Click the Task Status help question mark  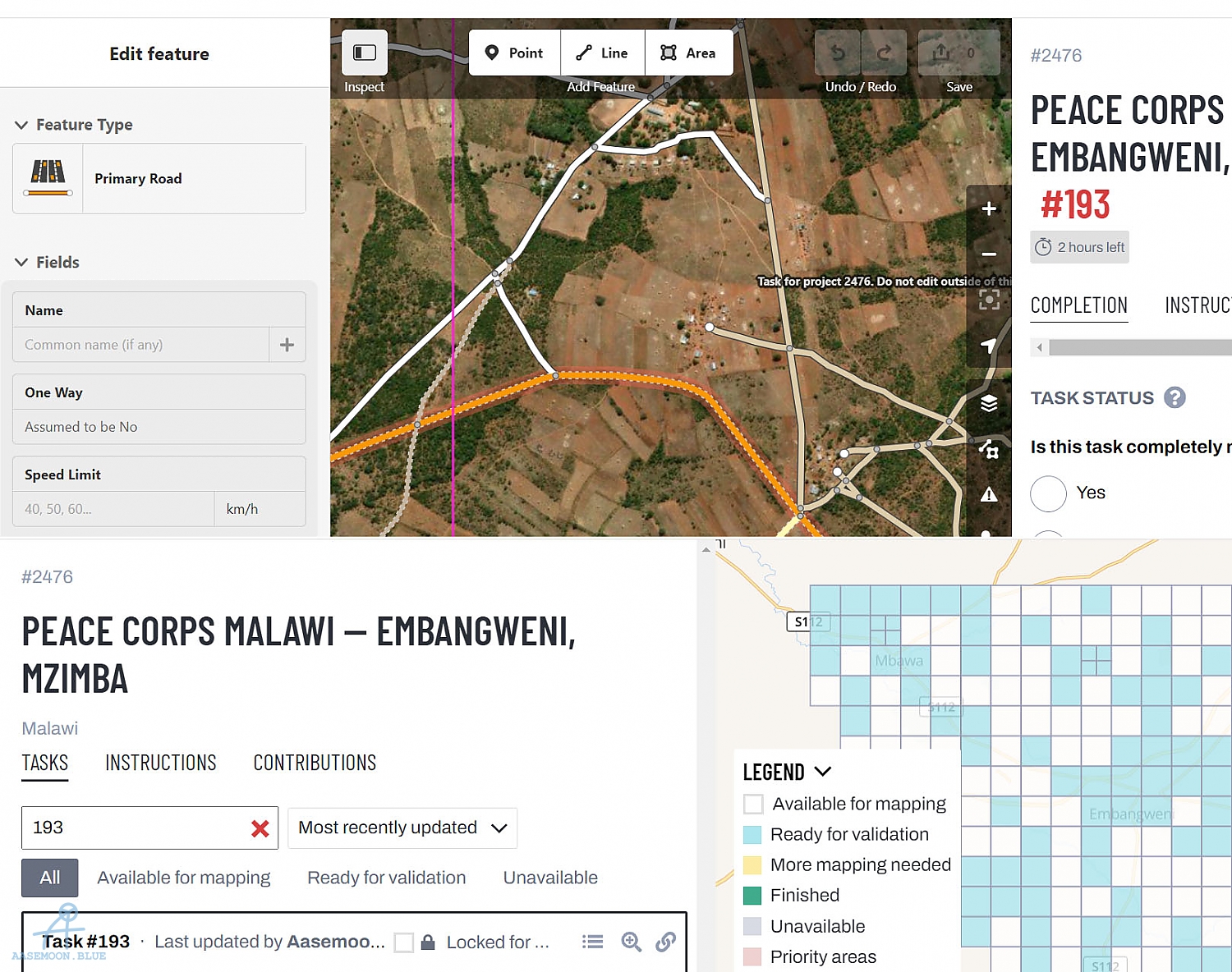[x=1175, y=397]
